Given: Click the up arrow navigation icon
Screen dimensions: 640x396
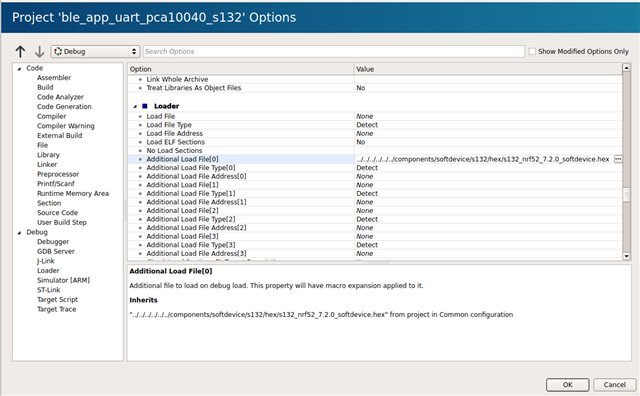Looking at the screenshot, I should coord(20,51).
